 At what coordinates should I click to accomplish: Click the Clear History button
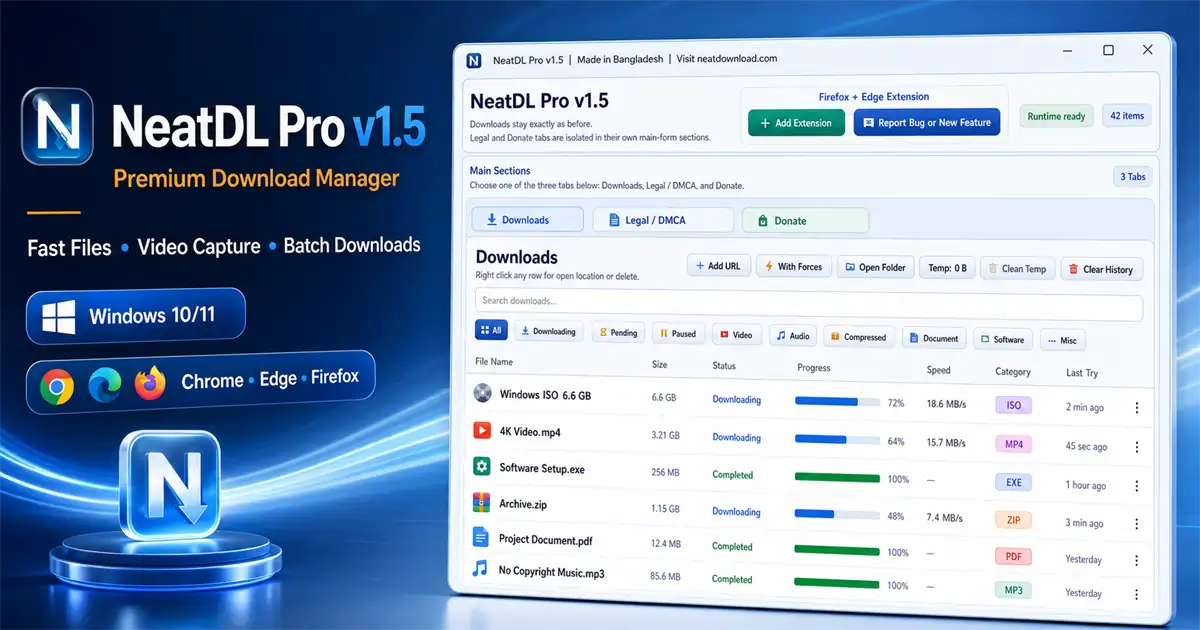point(1101,269)
